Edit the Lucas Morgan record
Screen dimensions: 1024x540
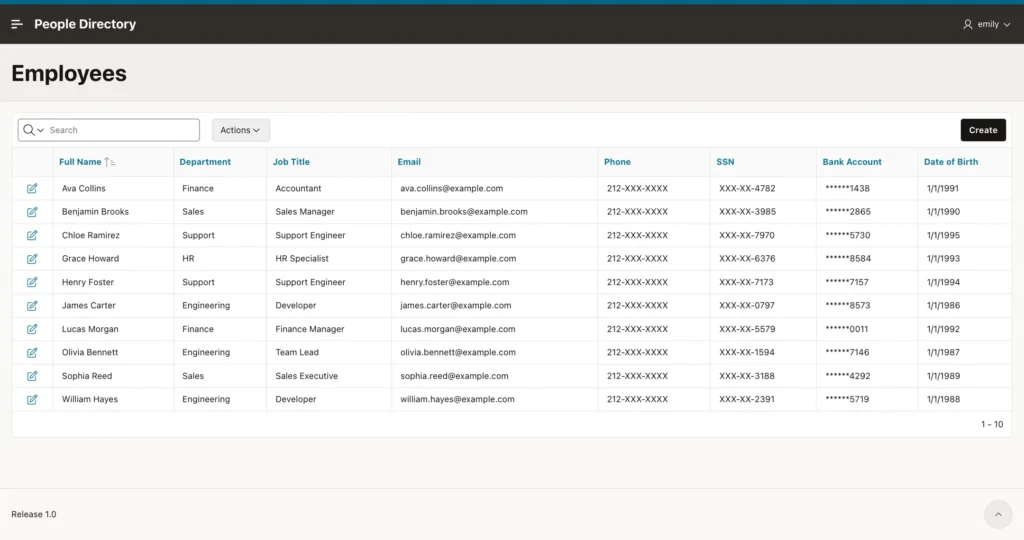click(32, 329)
